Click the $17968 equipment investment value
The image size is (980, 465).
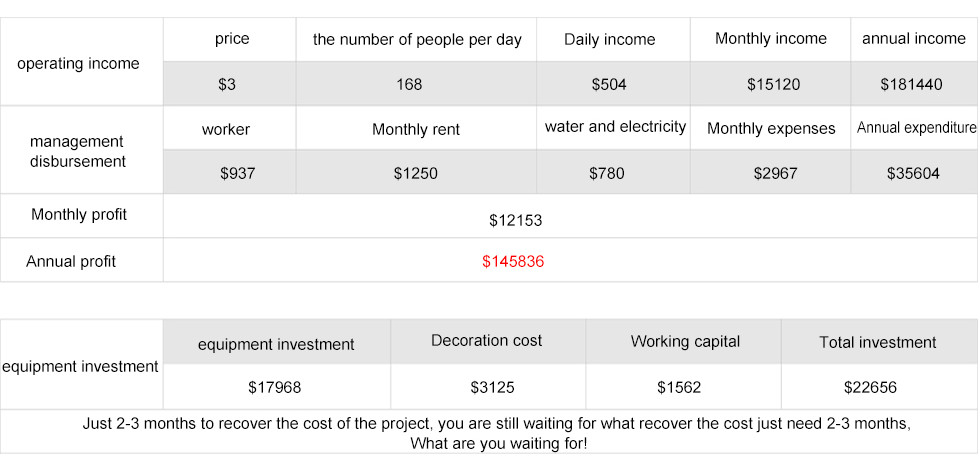tap(274, 386)
